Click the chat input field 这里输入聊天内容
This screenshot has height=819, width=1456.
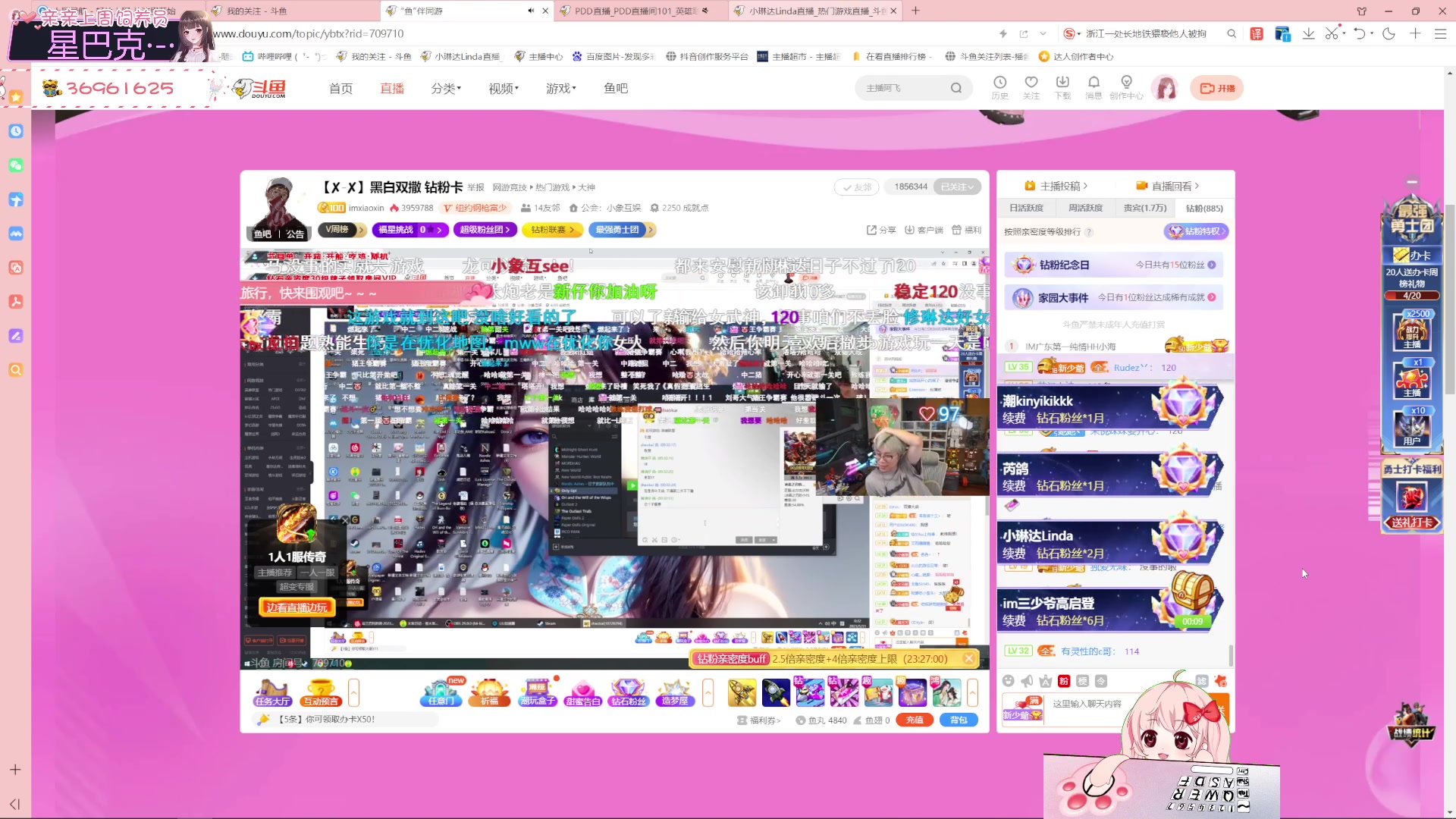click(1088, 704)
